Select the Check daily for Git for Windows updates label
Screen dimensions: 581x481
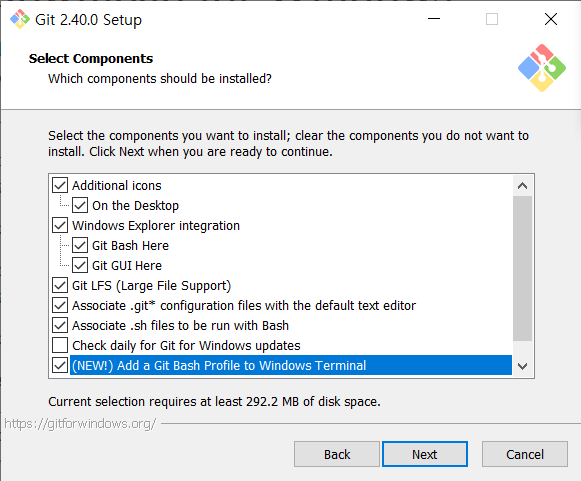click(186, 345)
